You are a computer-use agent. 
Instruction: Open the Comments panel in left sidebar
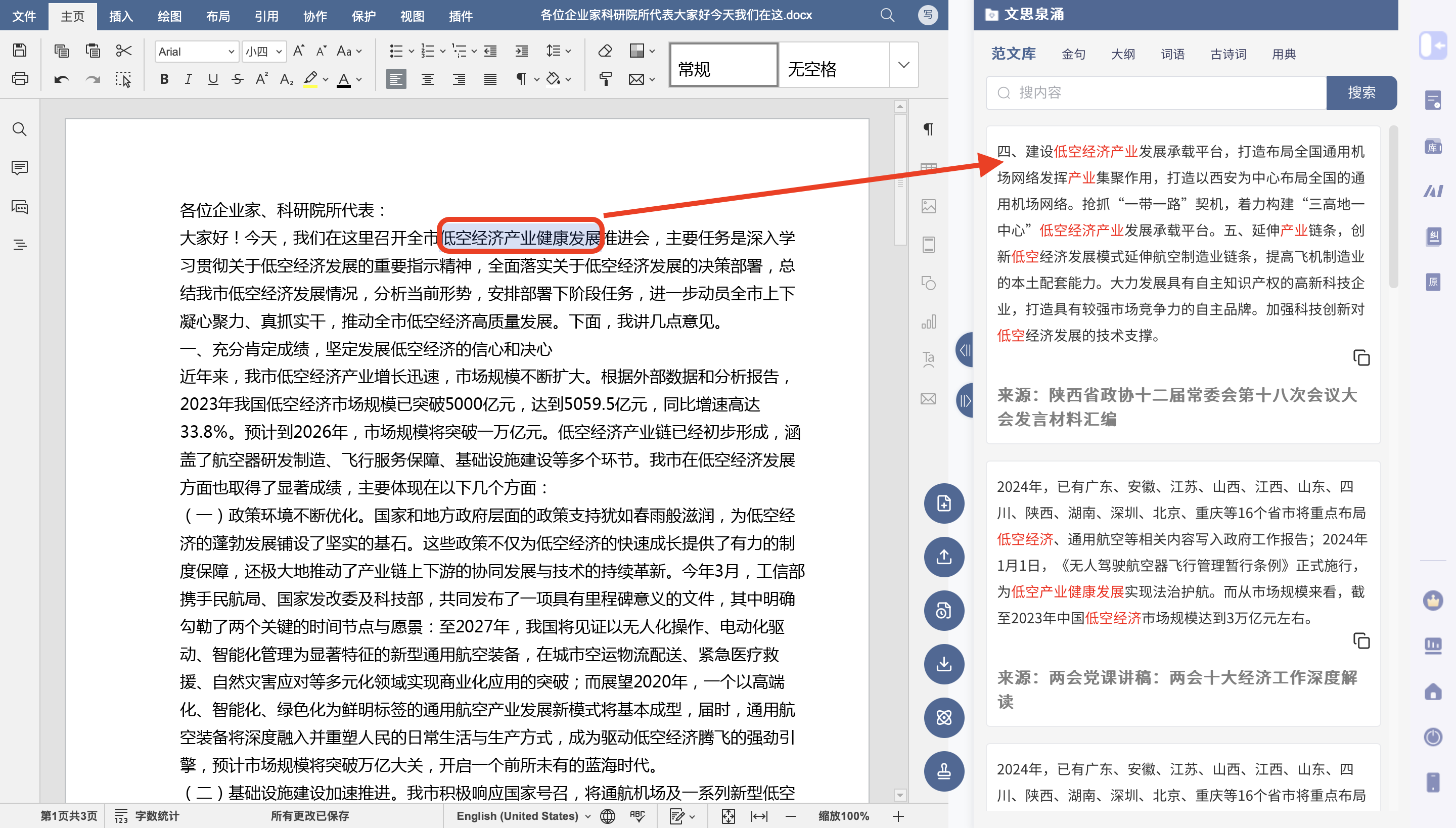pyautogui.click(x=20, y=168)
